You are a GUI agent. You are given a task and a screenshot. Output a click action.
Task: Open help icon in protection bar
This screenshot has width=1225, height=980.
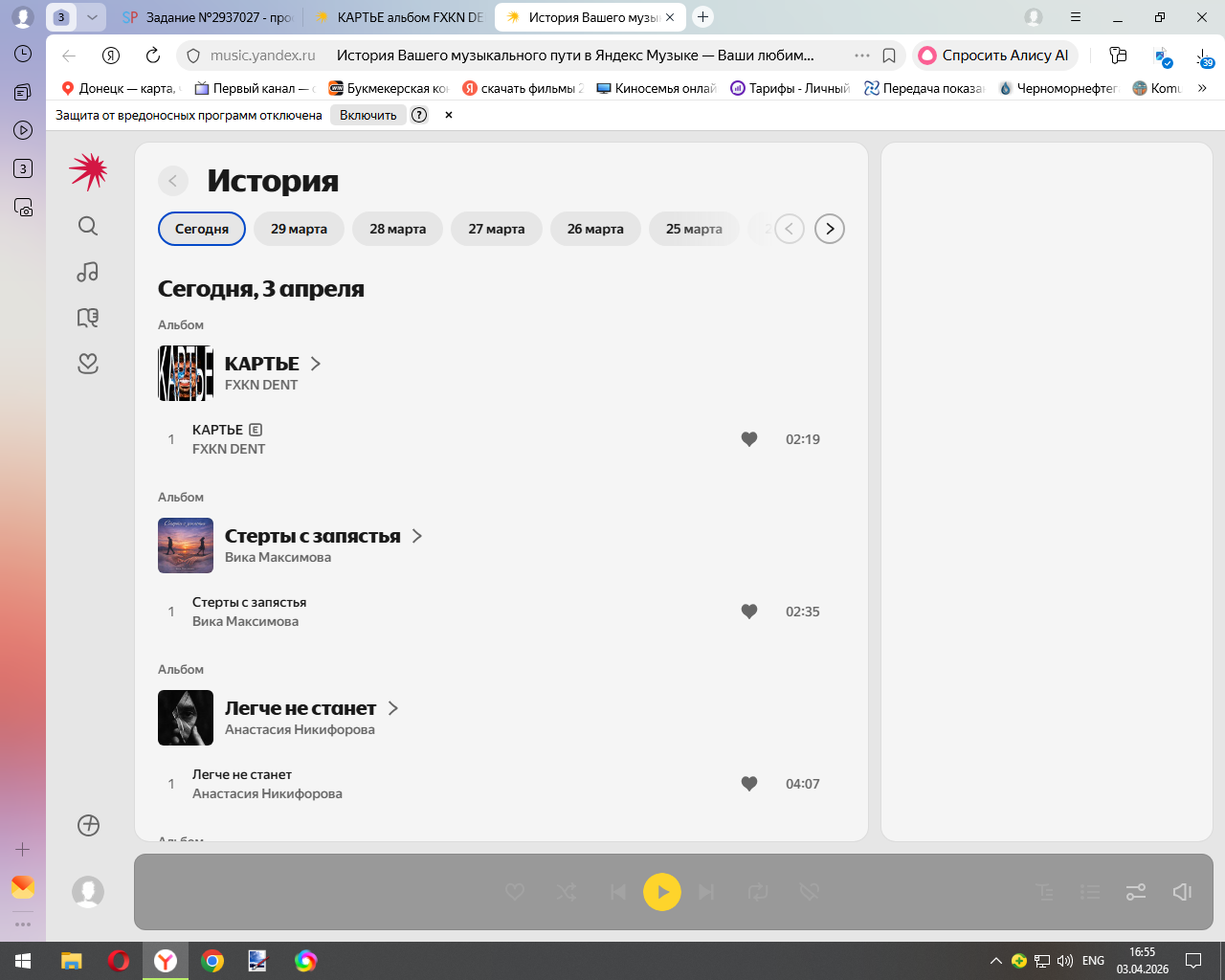pos(419,115)
